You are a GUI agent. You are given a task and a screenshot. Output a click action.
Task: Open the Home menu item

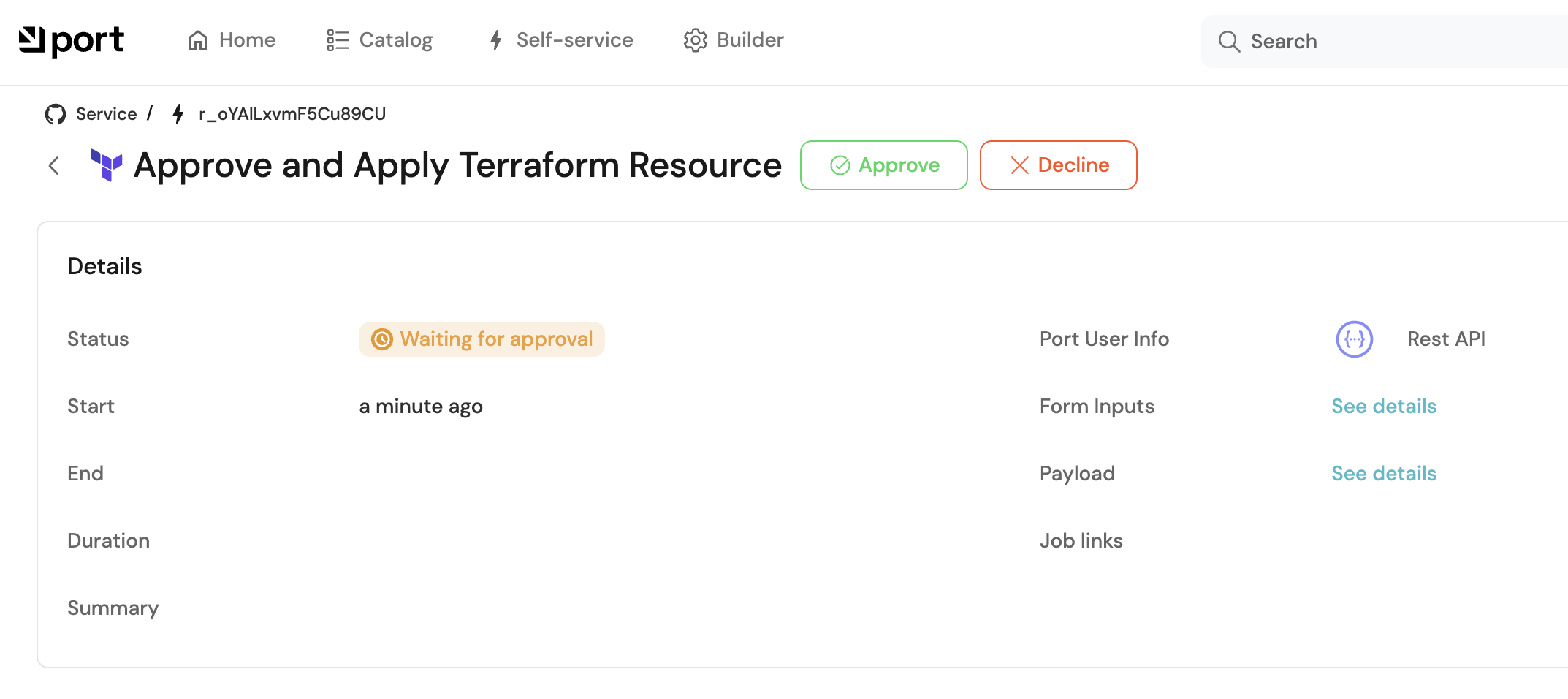pyautogui.click(x=247, y=40)
